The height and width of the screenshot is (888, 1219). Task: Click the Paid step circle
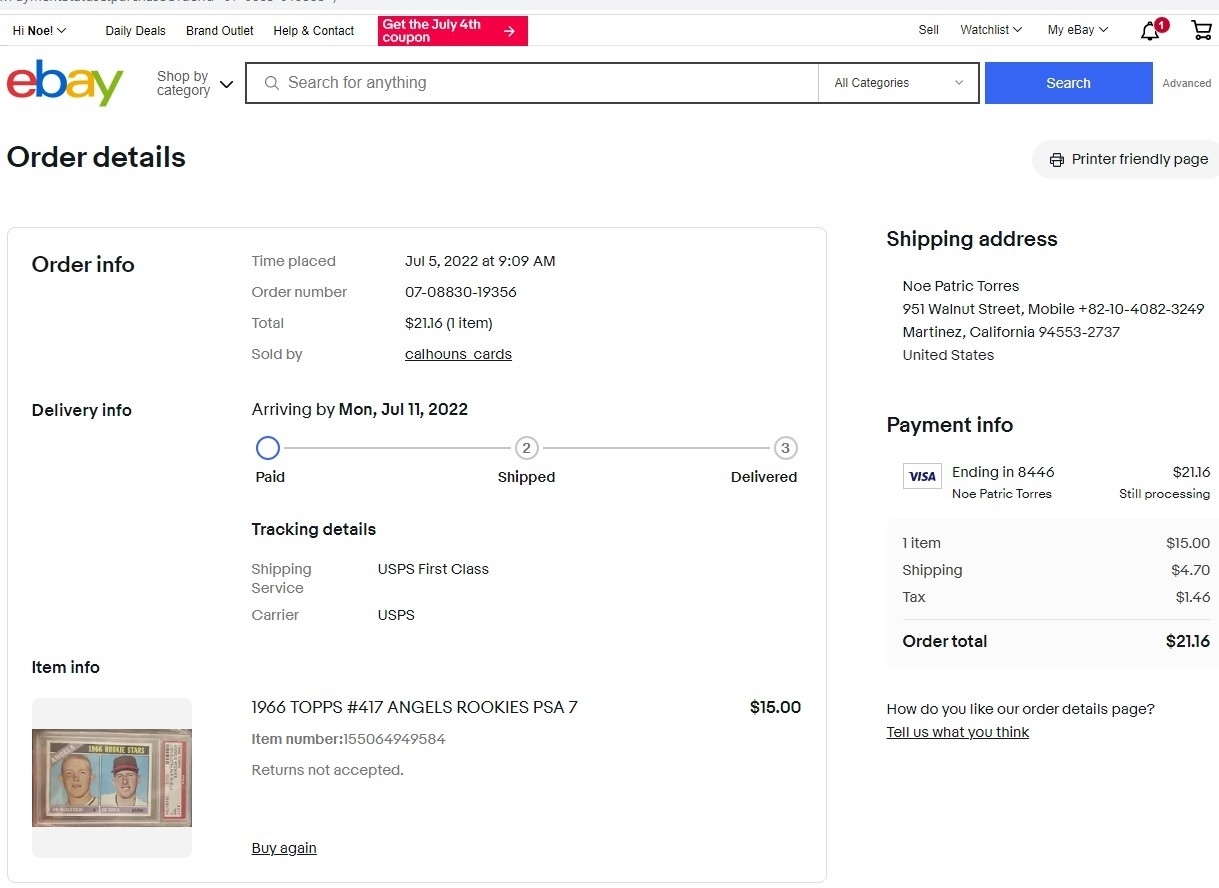268,447
